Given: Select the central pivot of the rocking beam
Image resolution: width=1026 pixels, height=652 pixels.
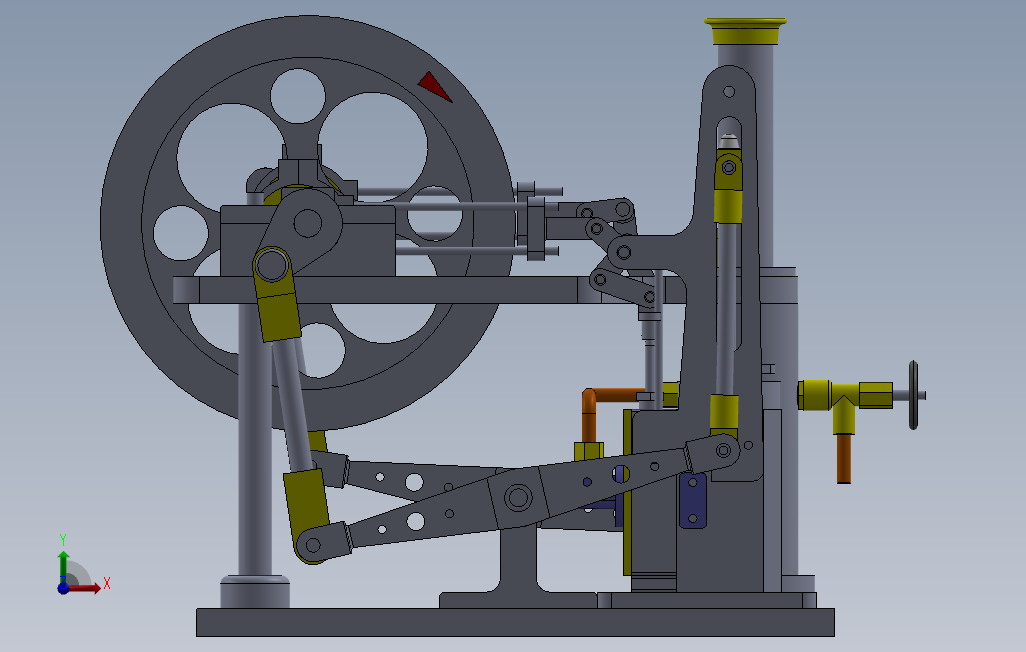Looking at the screenshot, I should click(x=518, y=498).
